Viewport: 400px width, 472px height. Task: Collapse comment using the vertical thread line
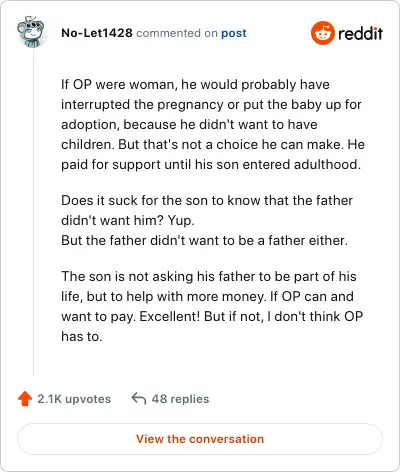33,213
